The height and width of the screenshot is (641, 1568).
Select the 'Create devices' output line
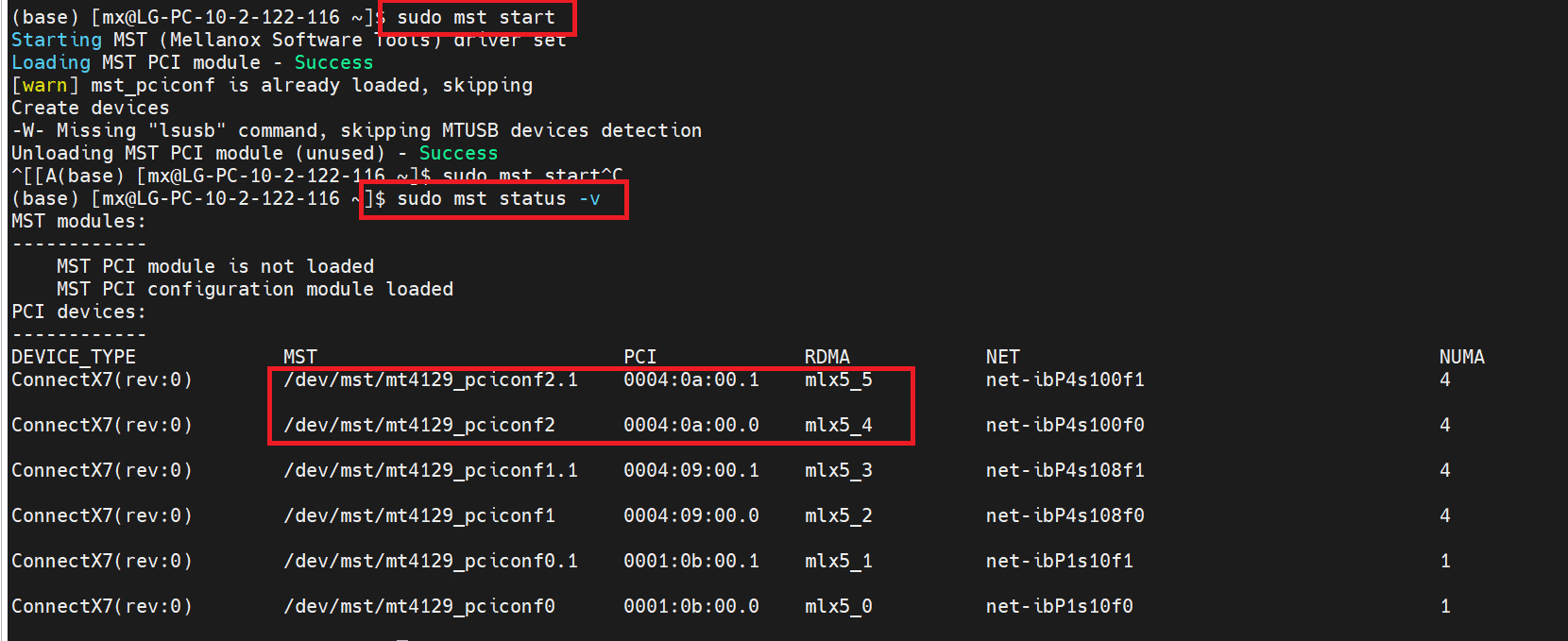pos(91,109)
